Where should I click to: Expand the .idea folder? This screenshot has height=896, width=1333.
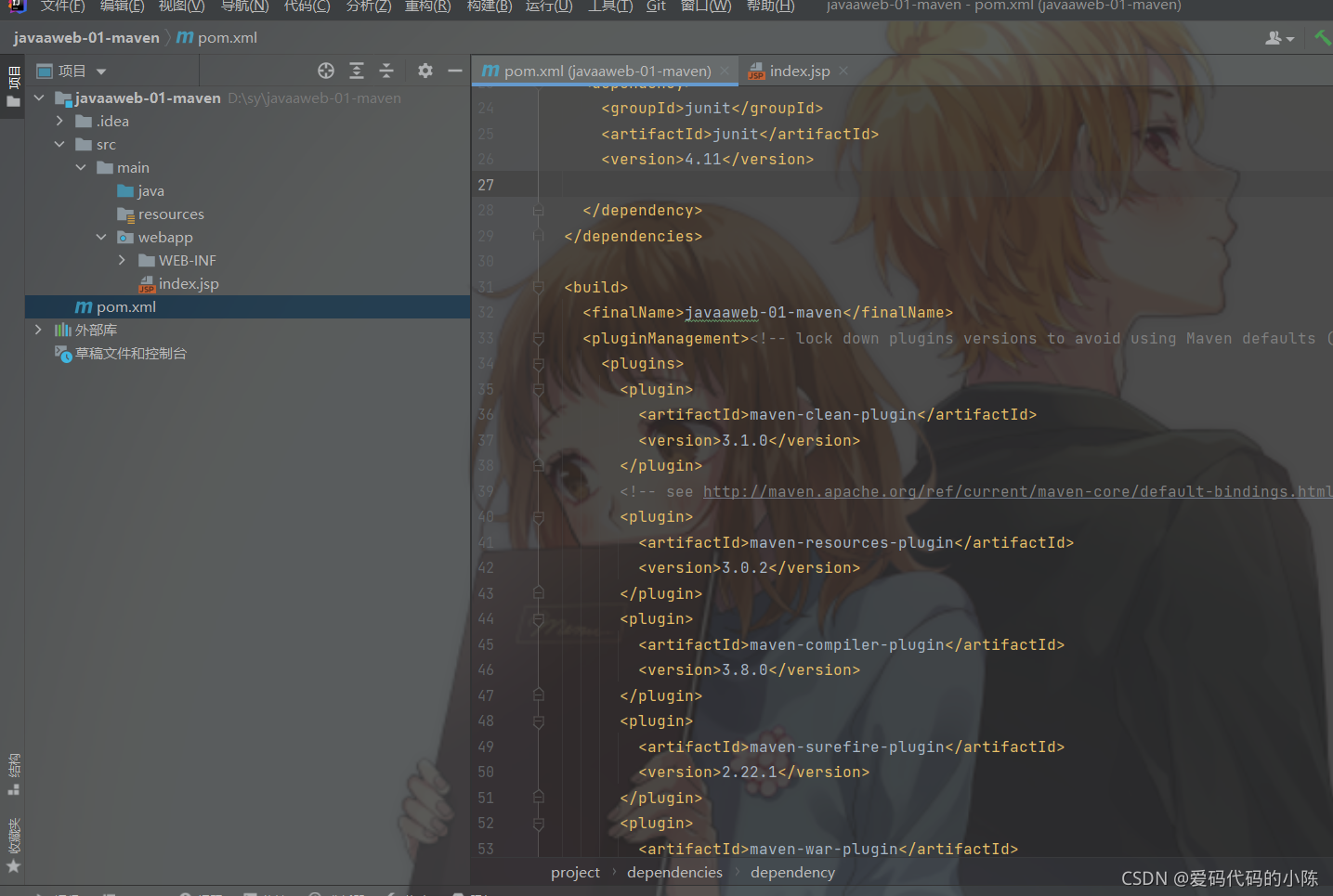[59, 121]
